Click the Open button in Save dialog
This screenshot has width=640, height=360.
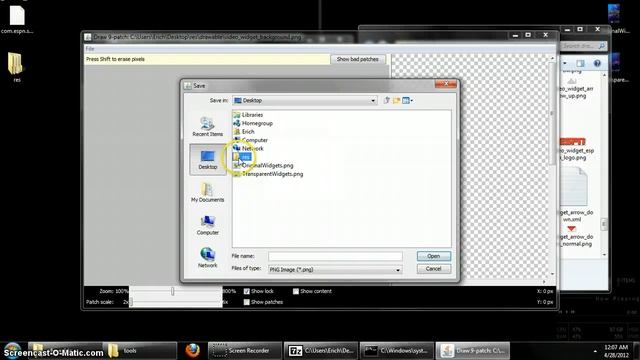(433, 256)
